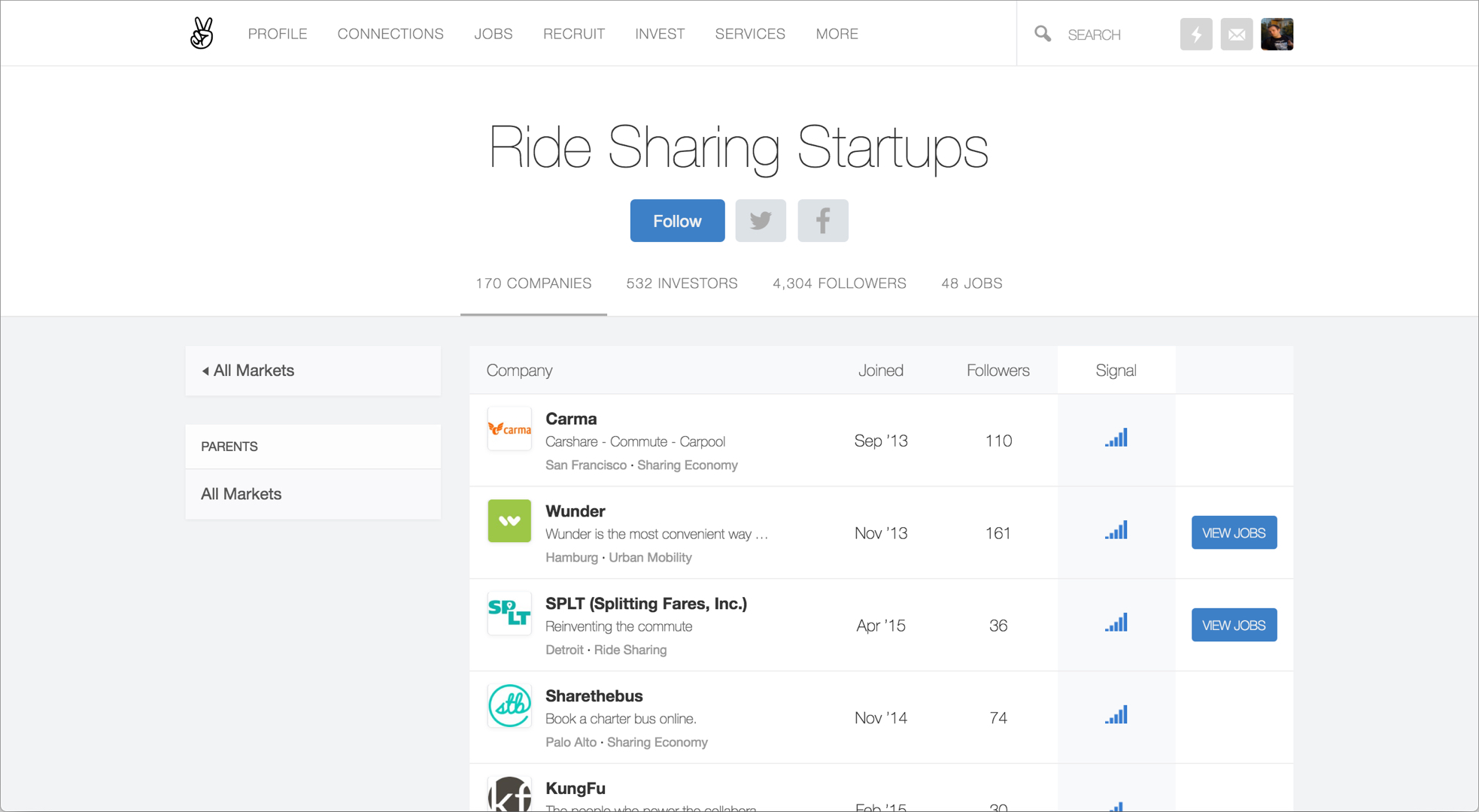Open the Sharethebus company link
This screenshot has height=812, width=1479.
tap(594, 696)
